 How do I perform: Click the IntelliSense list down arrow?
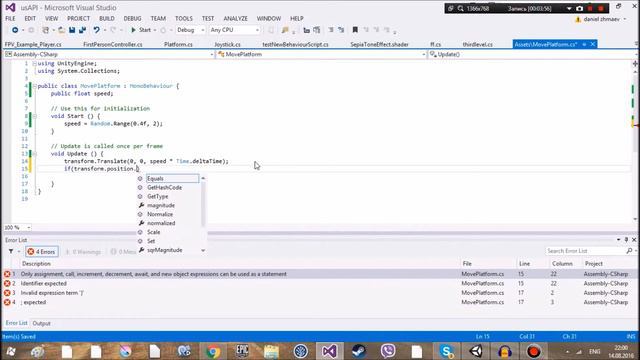[x=203, y=250]
